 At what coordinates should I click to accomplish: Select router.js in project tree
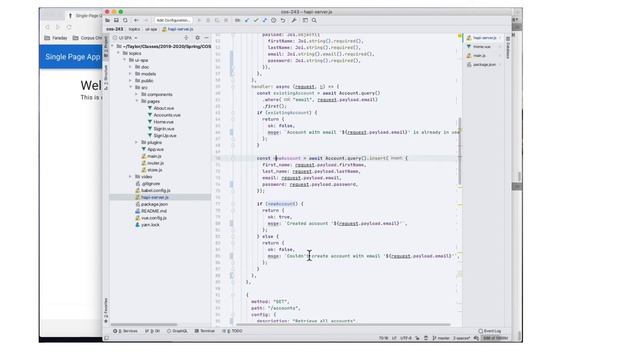pos(152,163)
